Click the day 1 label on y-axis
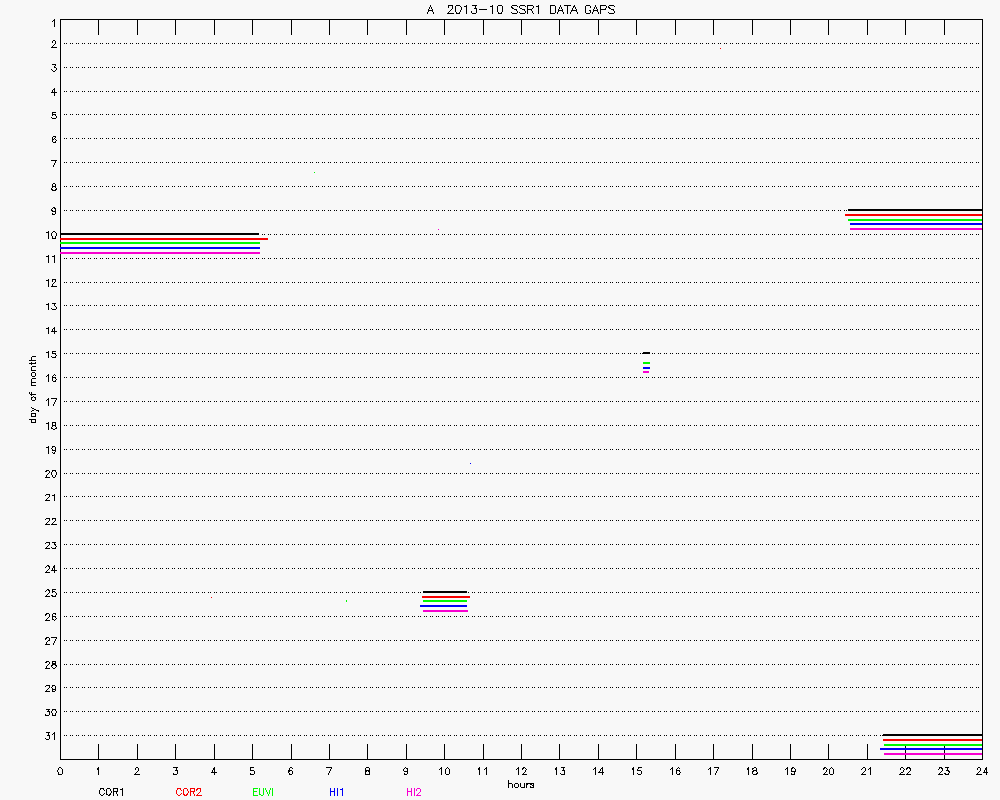This screenshot has width=1000, height=800. [x=51, y=21]
